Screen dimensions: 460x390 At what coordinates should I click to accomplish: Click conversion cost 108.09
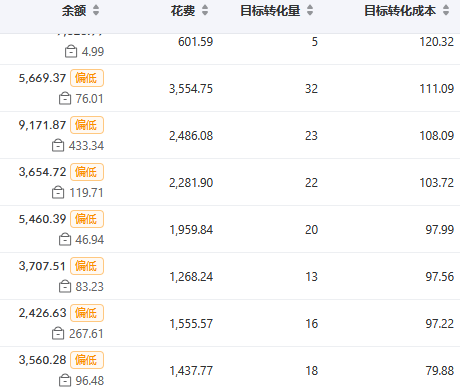[x=436, y=136]
